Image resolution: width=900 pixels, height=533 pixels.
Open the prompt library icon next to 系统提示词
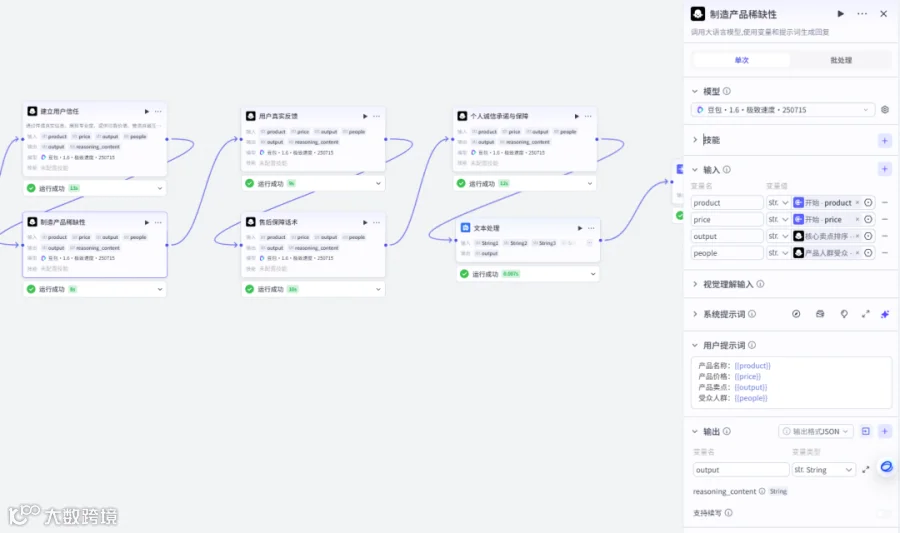[x=820, y=314]
